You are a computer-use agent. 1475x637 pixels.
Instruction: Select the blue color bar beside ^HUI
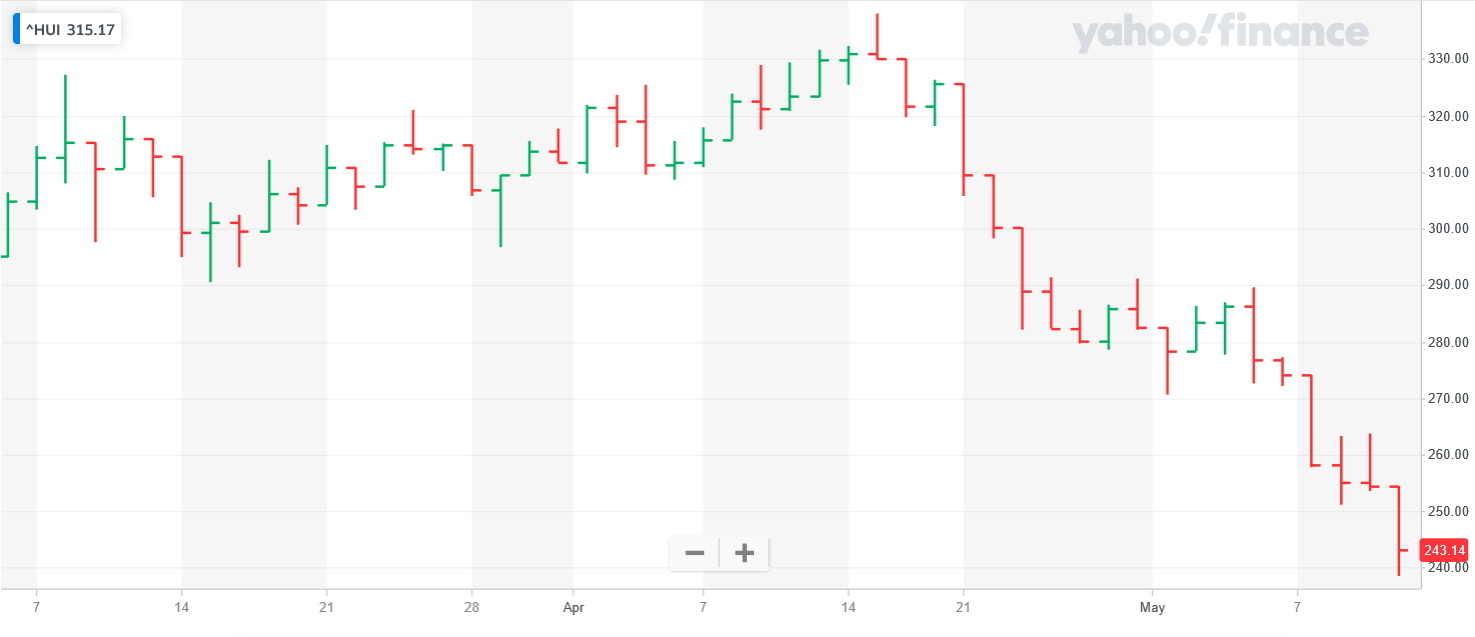coord(16,30)
